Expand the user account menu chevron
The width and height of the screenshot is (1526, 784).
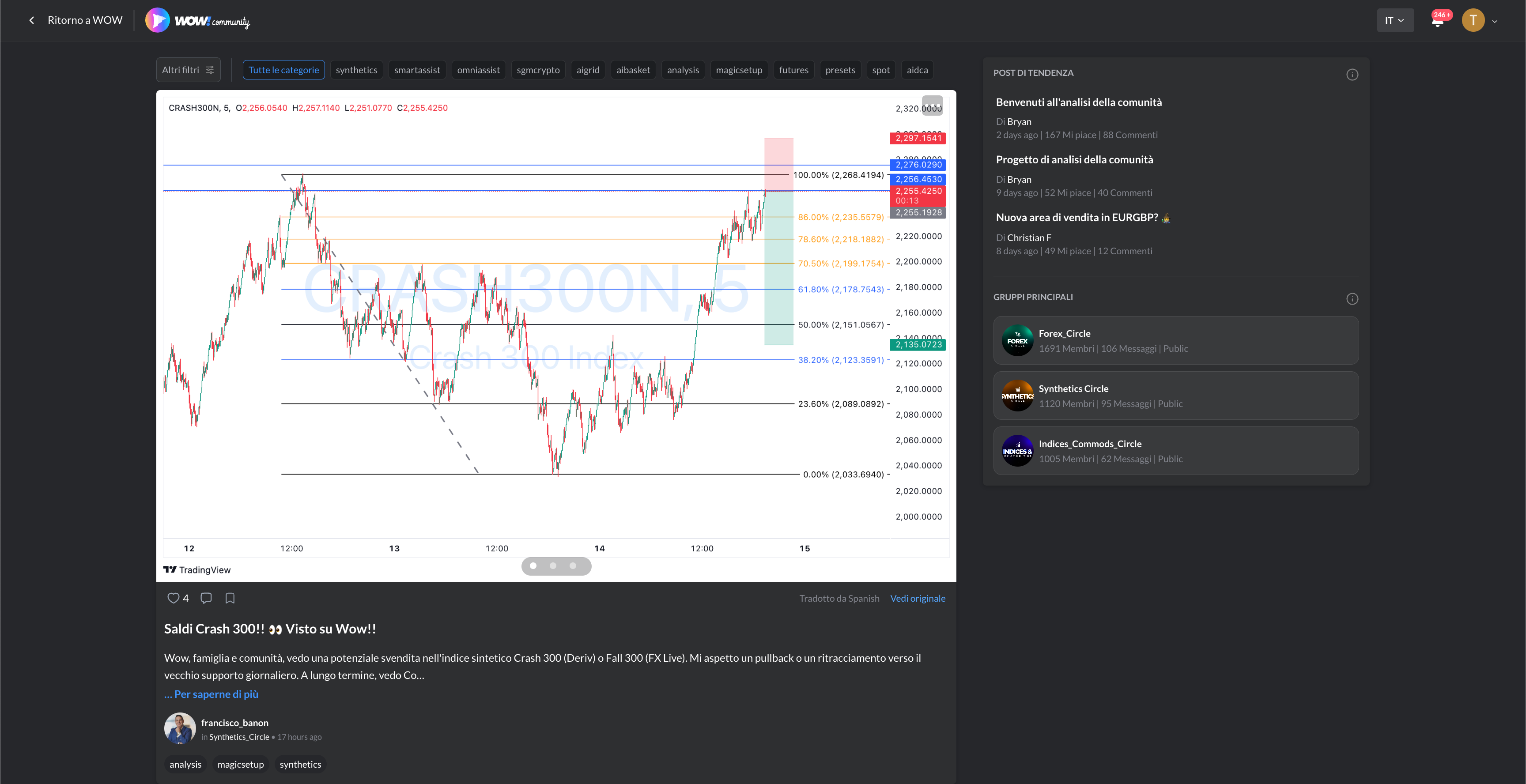pyautogui.click(x=1495, y=21)
